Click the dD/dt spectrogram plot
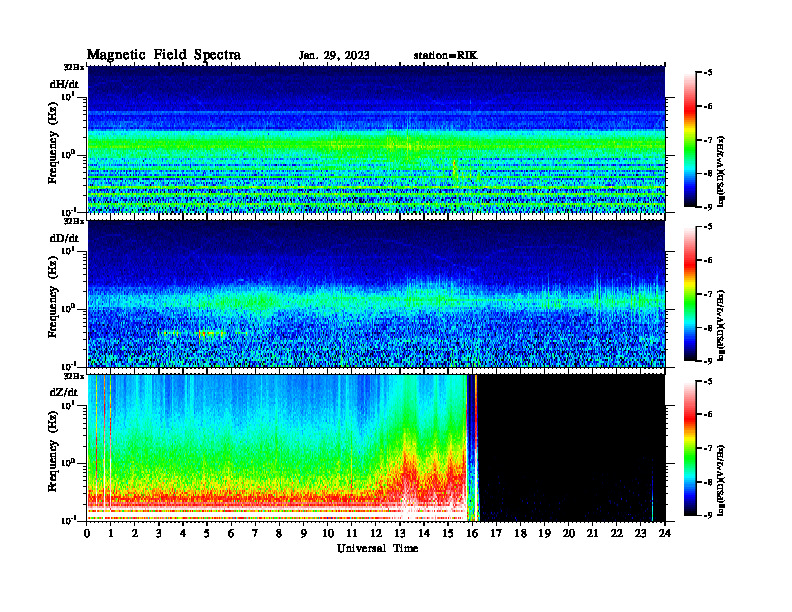The width and height of the screenshot is (792, 612). tap(376, 293)
